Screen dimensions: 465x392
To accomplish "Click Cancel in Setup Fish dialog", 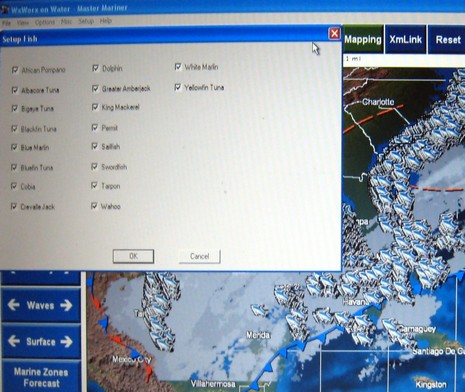I will (199, 256).
